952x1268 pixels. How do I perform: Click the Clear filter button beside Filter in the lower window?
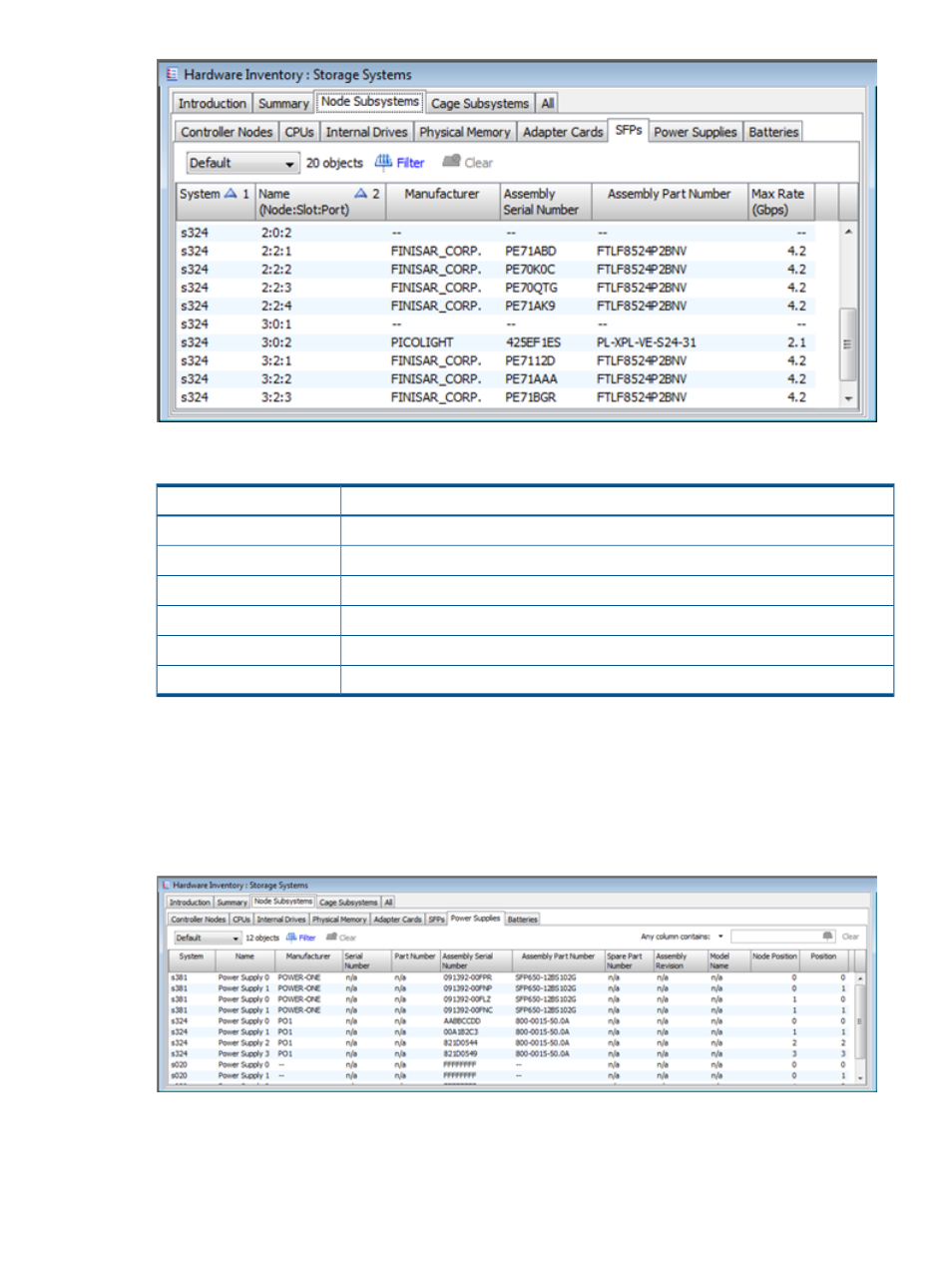click(x=341, y=938)
